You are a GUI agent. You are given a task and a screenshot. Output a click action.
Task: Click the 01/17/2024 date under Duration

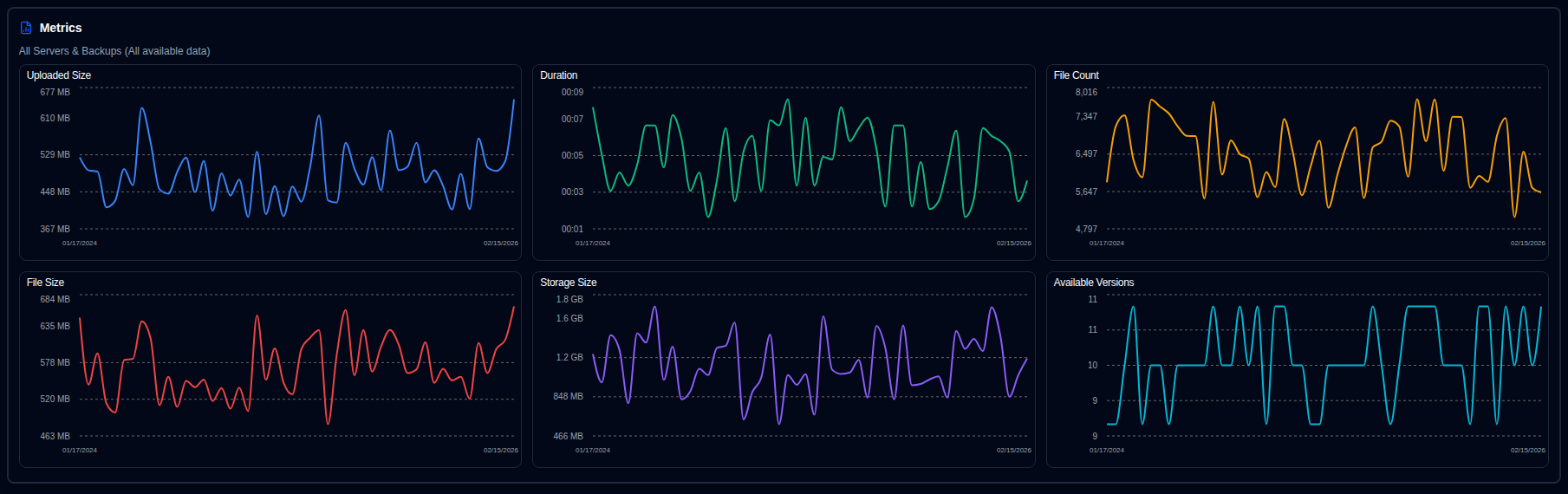click(x=593, y=244)
